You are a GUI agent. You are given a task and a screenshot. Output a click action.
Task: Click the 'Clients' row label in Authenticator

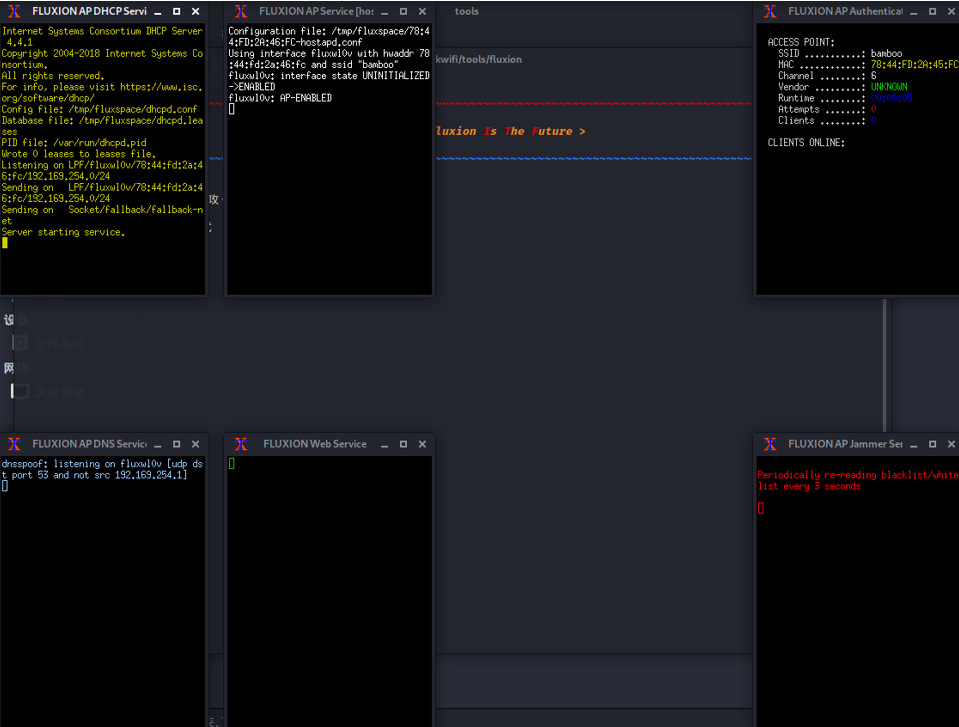[796, 120]
